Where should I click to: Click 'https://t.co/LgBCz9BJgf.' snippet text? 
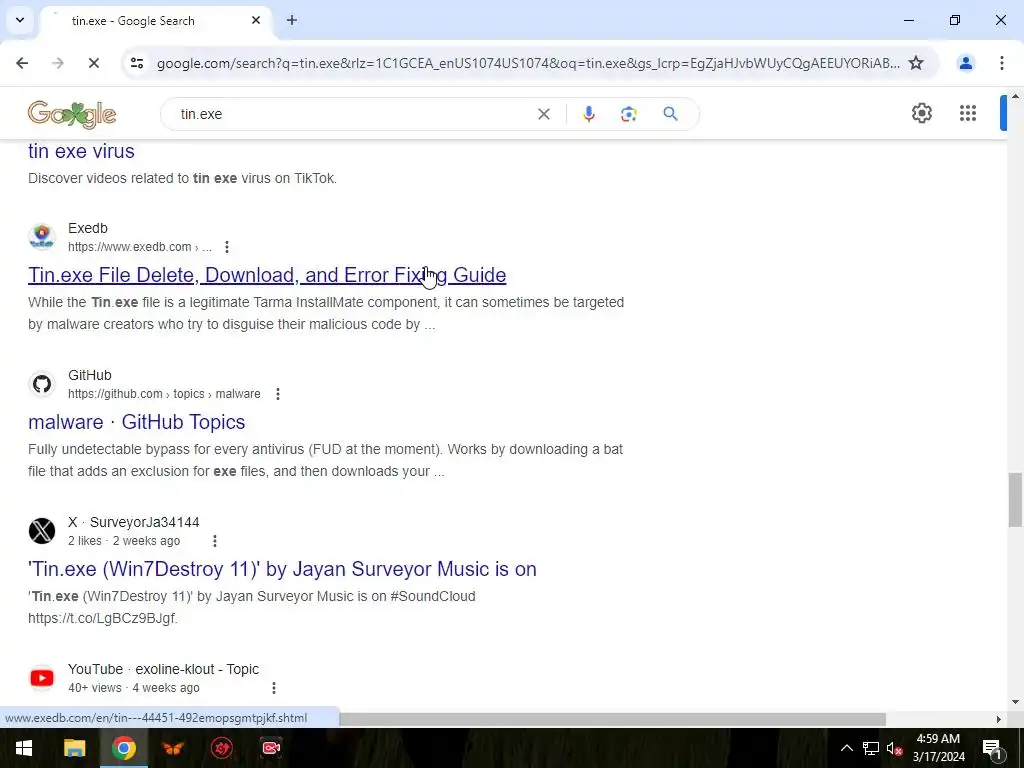coord(103,618)
